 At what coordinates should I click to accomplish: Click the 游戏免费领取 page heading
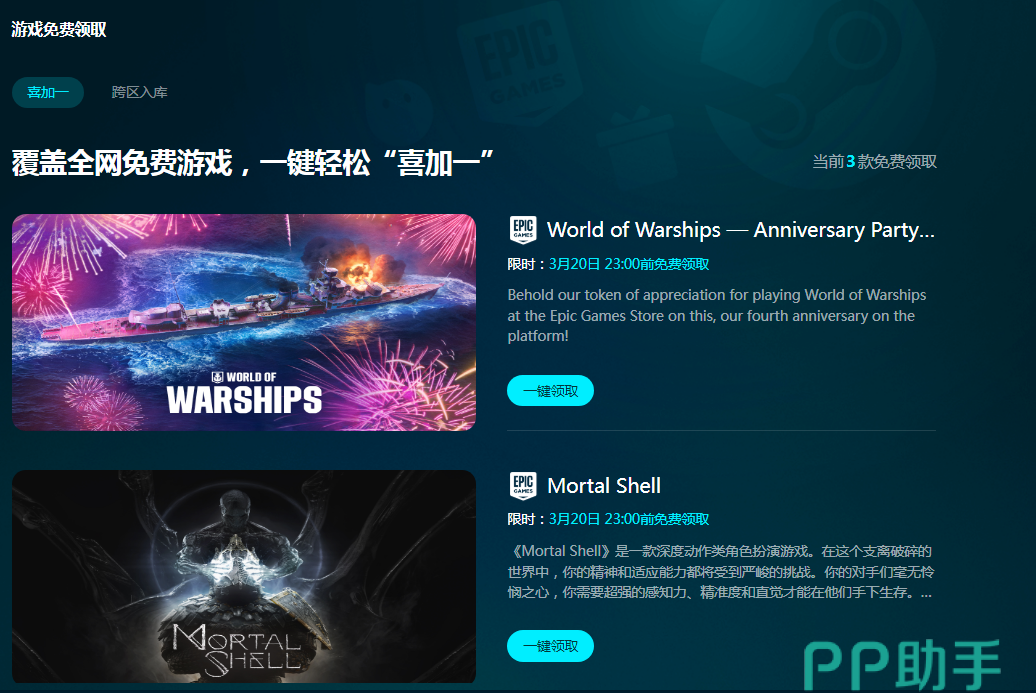point(59,29)
